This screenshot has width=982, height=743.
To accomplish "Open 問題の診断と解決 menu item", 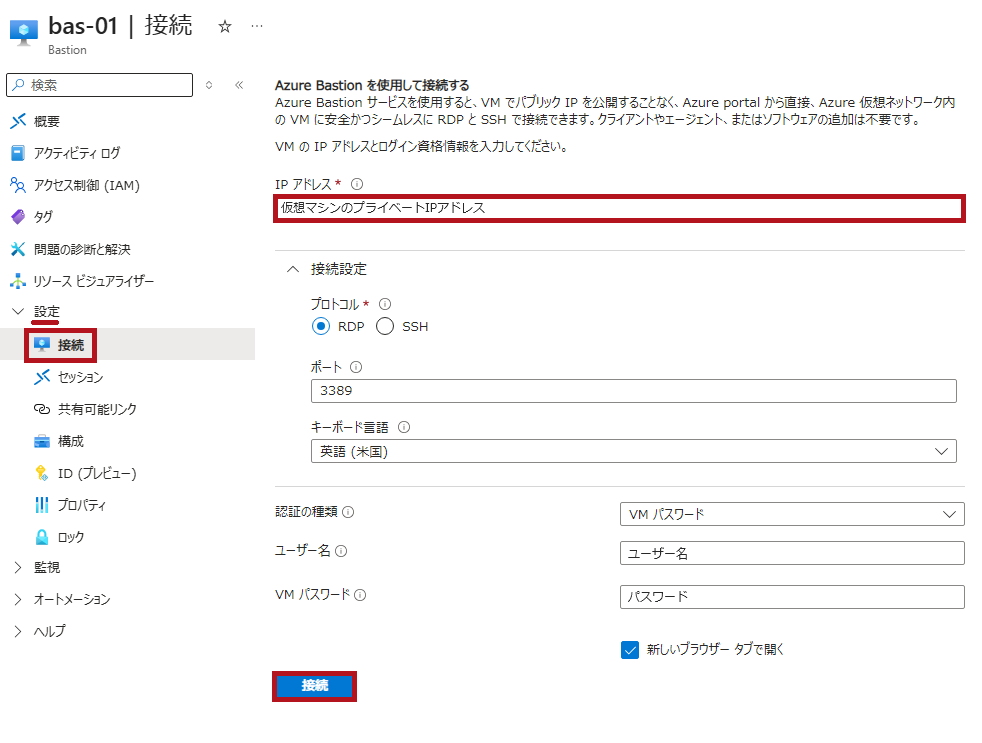I will 82,249.
